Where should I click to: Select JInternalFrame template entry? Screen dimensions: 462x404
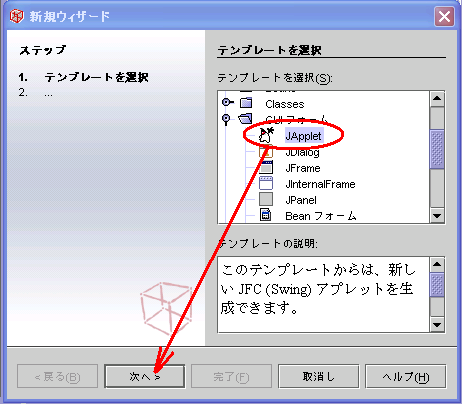(x=320, y=184)
